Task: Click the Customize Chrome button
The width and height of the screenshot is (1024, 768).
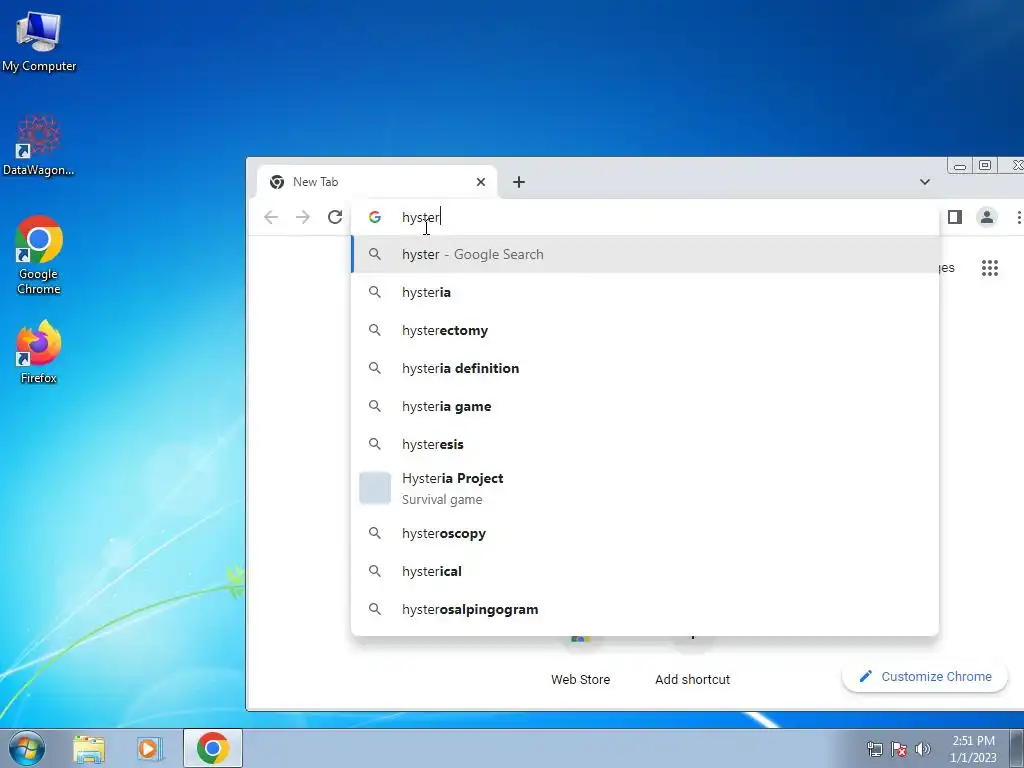Action: point(925,677)
